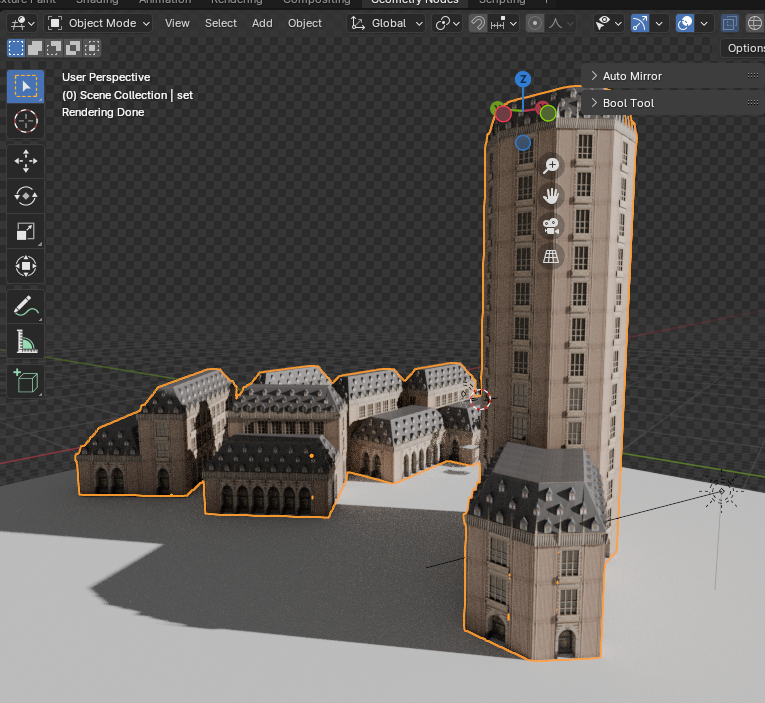Click the zoom magnifier viewport button
The width and height of the screenshot is (765, 703).
[551, 166]
